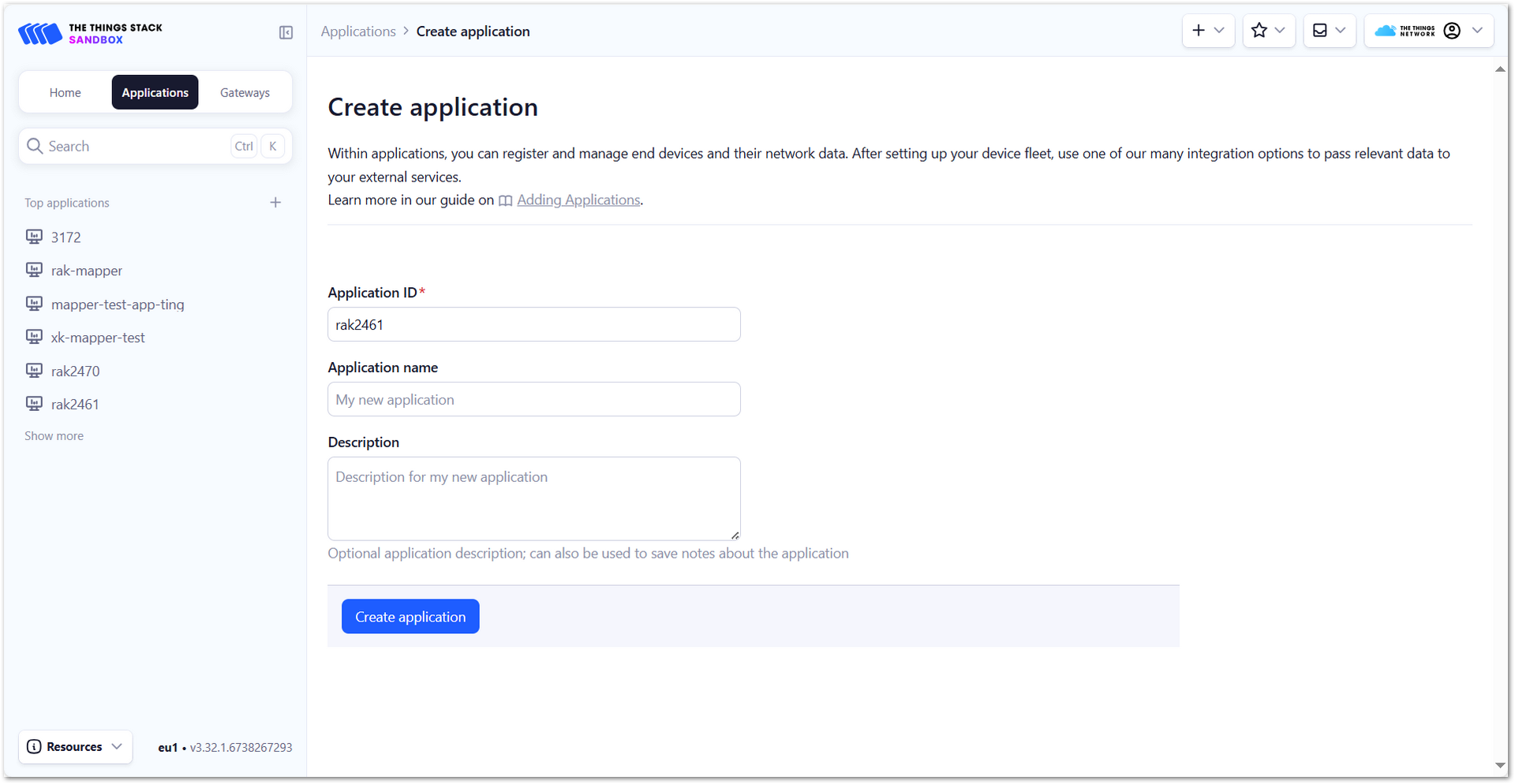Focus the Application name input field
Screen dimensions: 1515x784
click(x=534, y=399)
